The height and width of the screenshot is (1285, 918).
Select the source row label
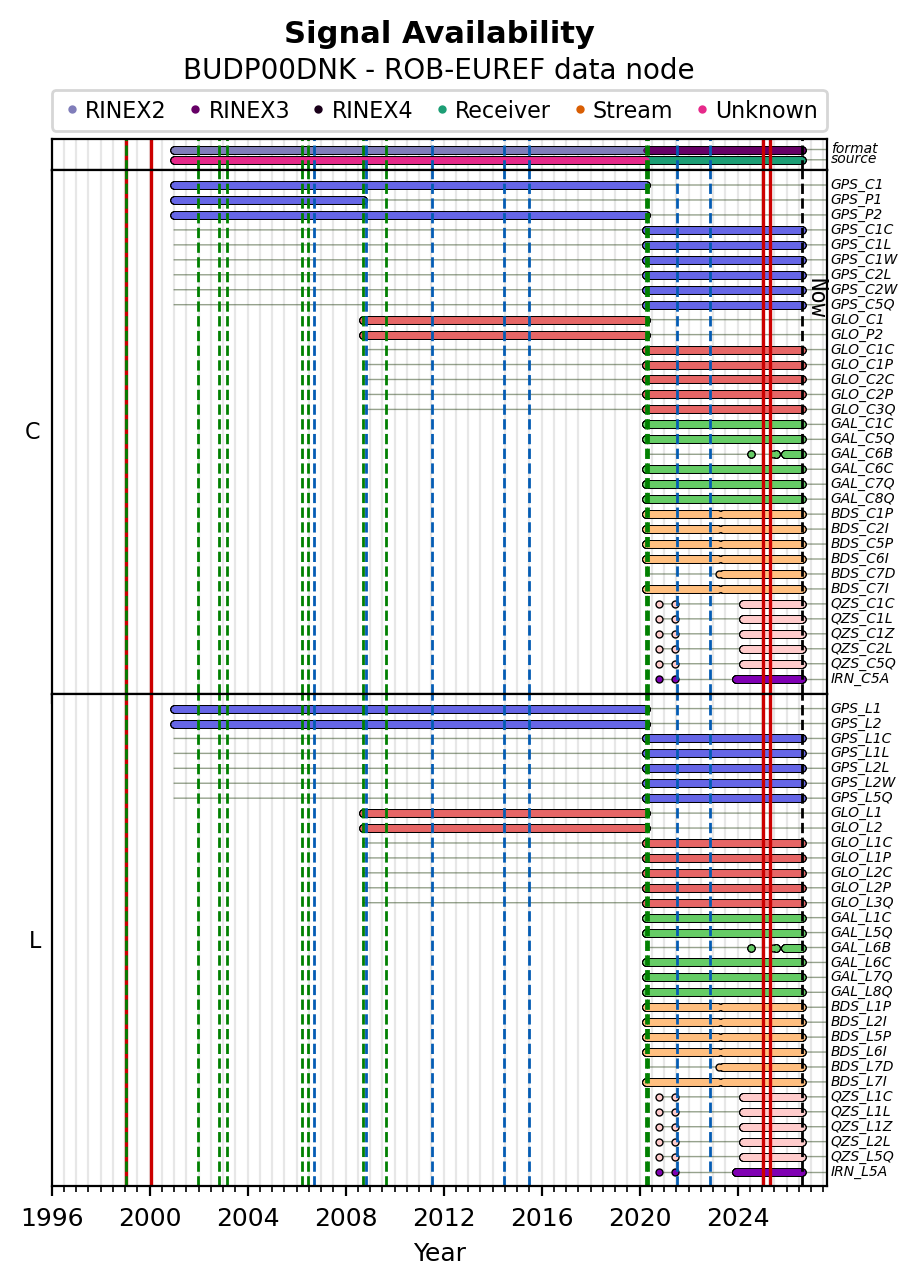click(x=854, y=159)
